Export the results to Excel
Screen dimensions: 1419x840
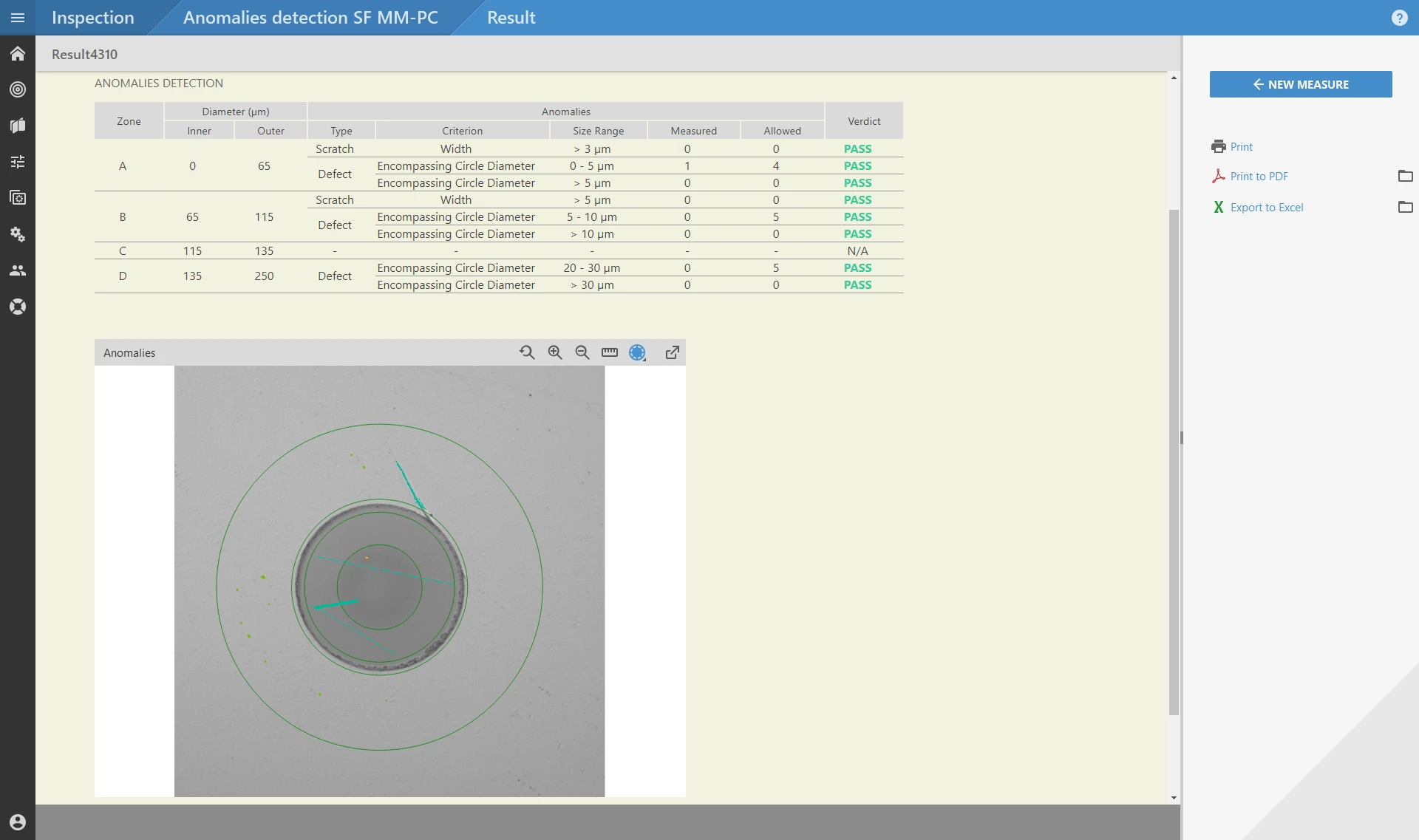coord(1265,207)
